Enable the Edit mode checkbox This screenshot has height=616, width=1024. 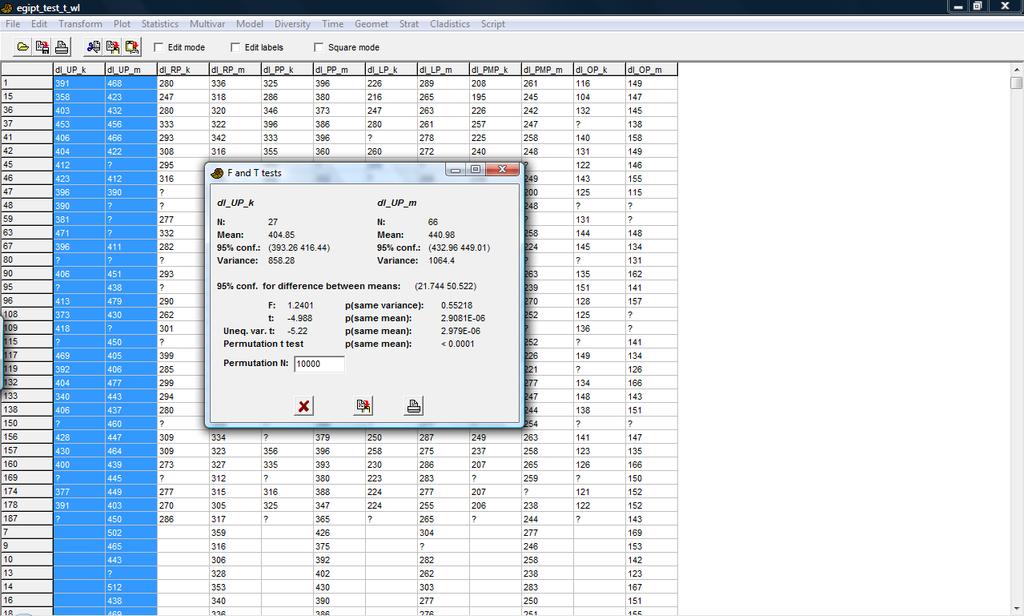click(158, 47)
